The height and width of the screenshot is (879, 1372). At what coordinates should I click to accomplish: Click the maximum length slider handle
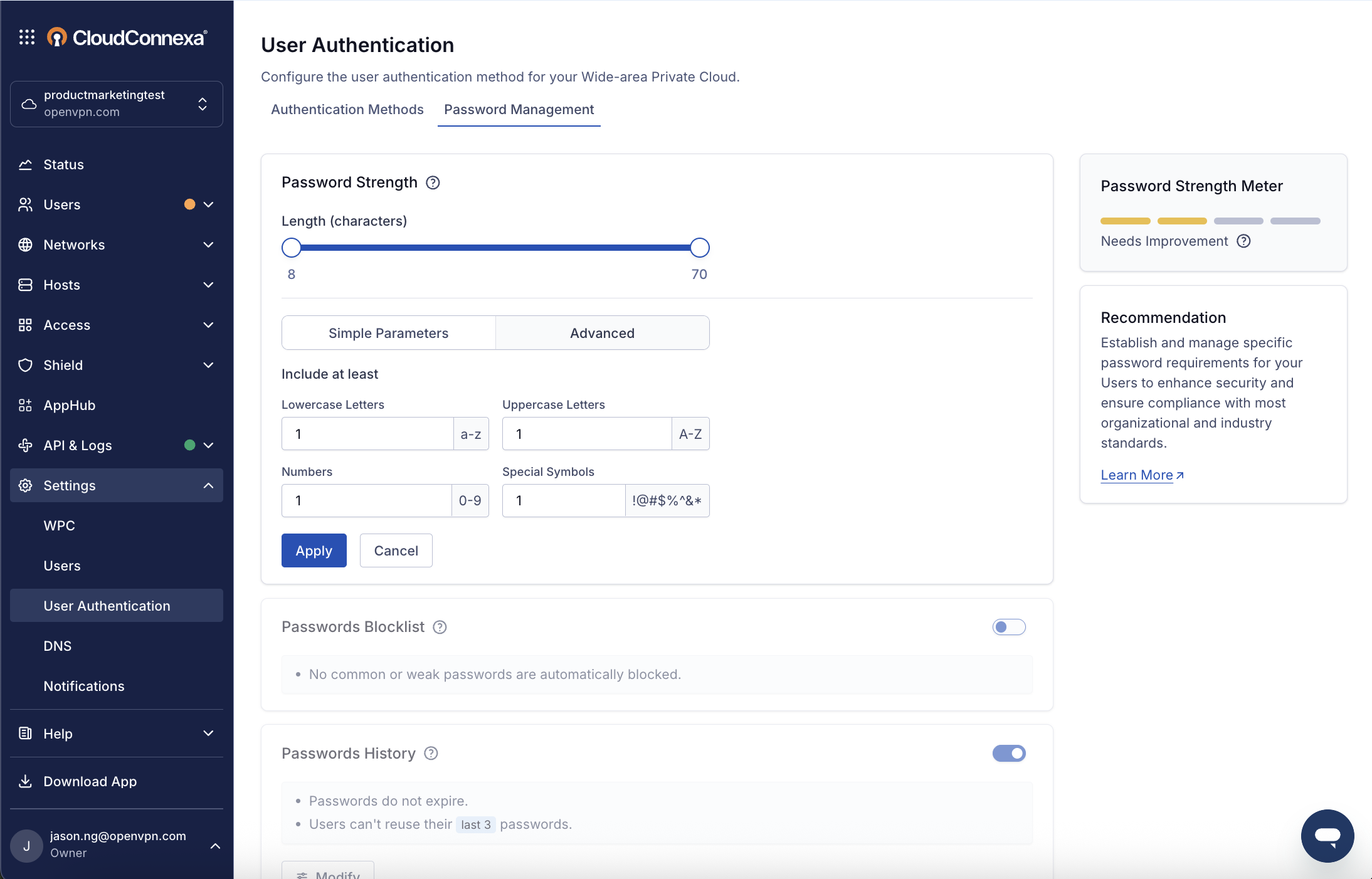(x=699, y=248)
